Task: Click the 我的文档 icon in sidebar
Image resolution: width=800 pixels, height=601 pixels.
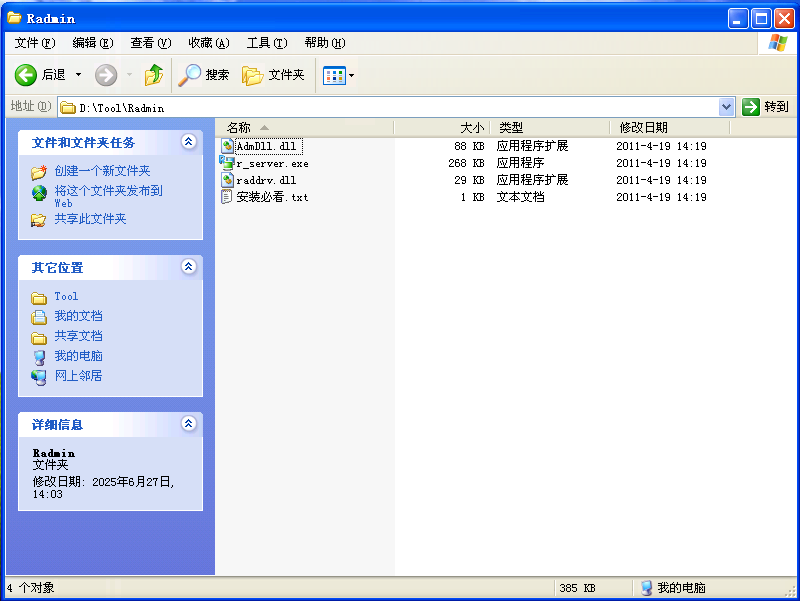Action: click(39, 317)
